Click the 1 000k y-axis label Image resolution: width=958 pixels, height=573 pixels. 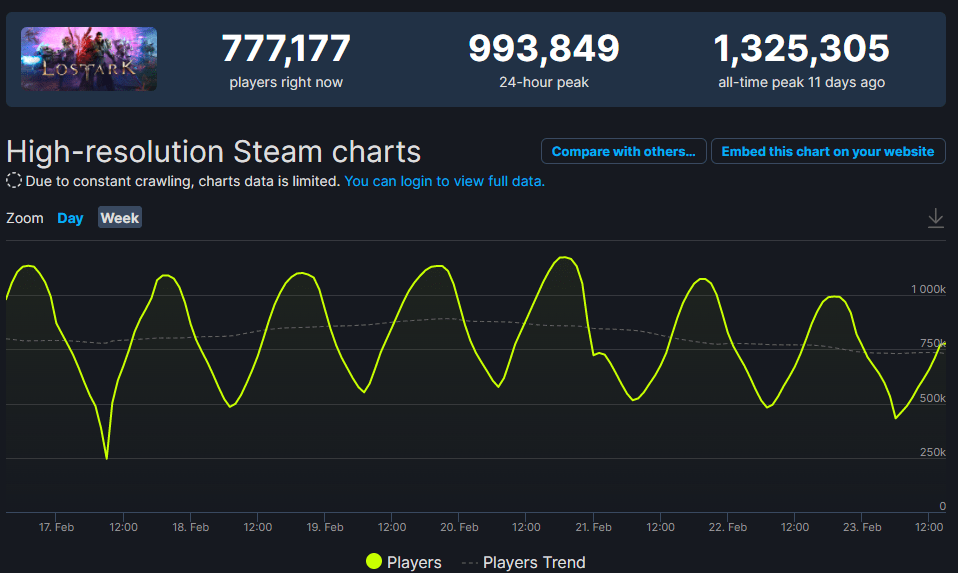pyautogui.click(x=928, y=289)
